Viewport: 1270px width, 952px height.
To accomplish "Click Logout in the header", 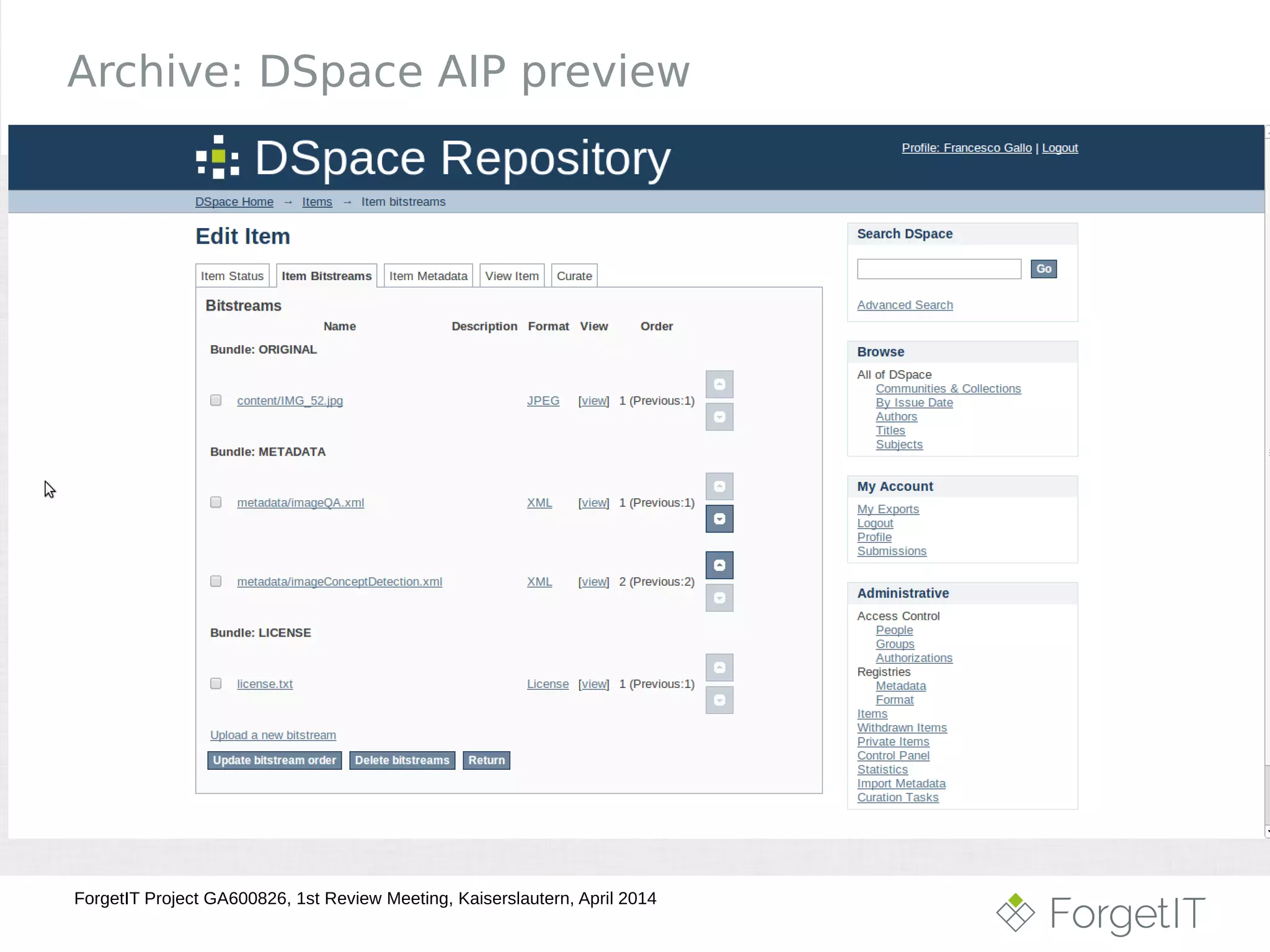I will pos(1060,148).
